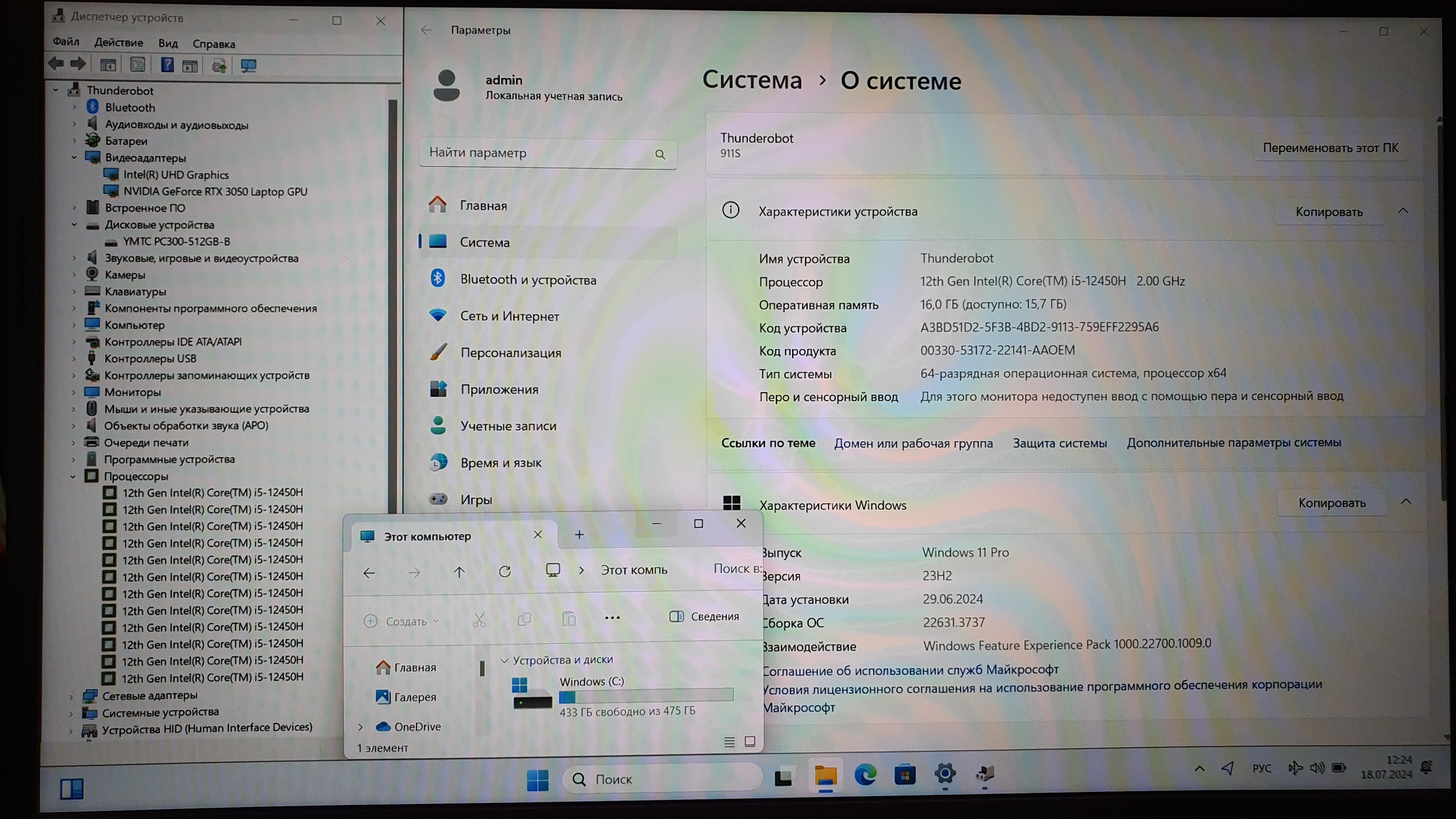Open the Действие menu
Screen dimensions: 1456x819
point(118,43)
